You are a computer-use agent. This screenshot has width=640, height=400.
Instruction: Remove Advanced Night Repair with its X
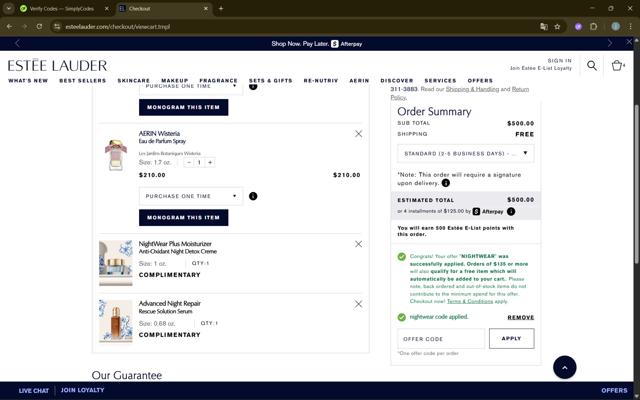pos(358,304)
